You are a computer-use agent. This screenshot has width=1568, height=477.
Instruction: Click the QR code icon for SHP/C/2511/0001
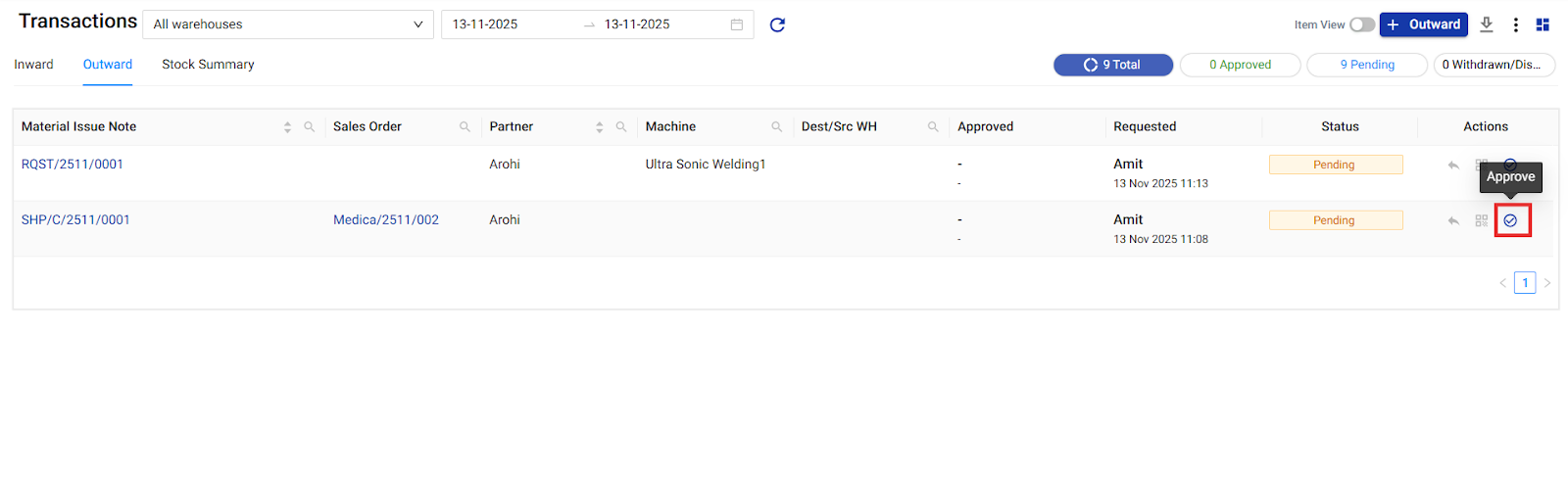(x=1482, y=220)
